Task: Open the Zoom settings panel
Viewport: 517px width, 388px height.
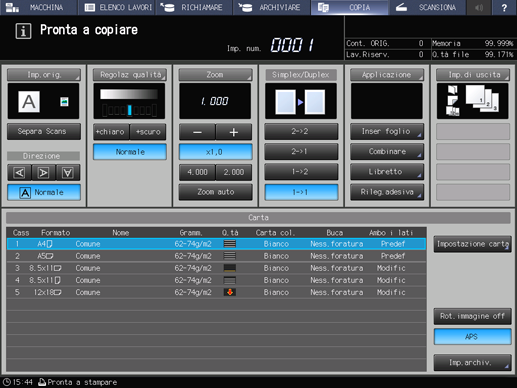Action: (x=215, y=75)
